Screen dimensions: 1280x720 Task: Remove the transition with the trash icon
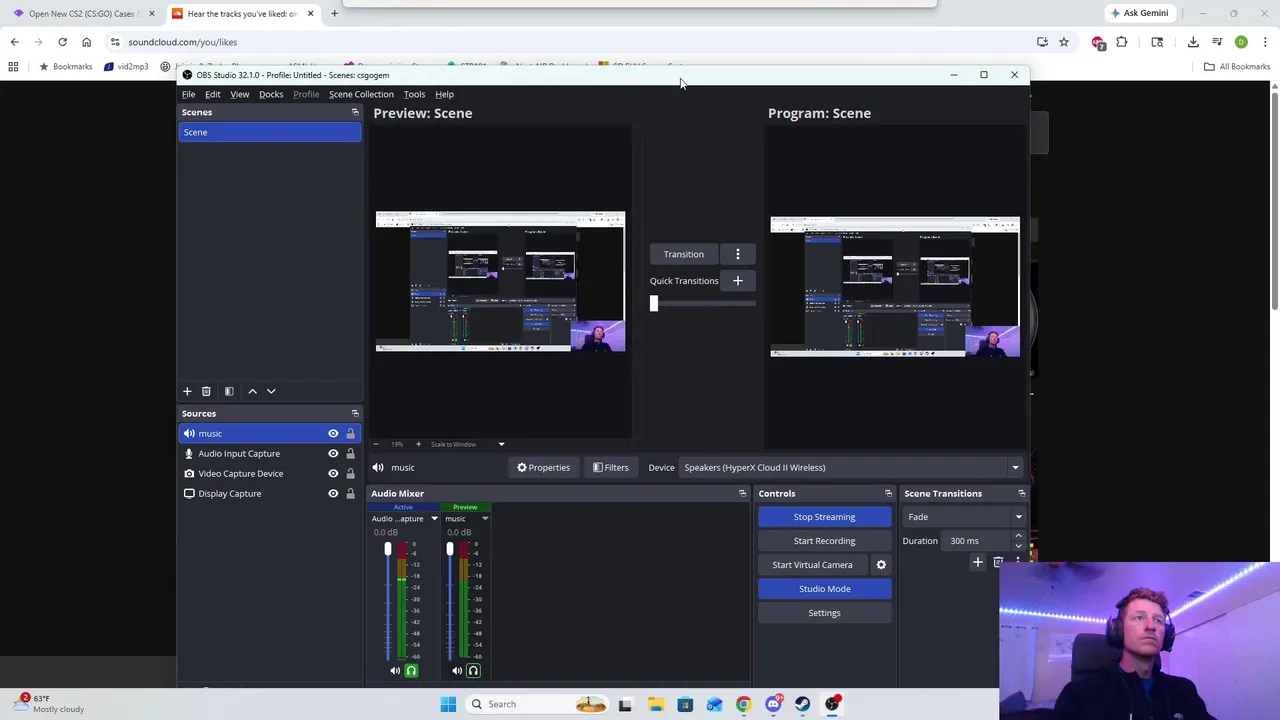[x=997, y=562]
